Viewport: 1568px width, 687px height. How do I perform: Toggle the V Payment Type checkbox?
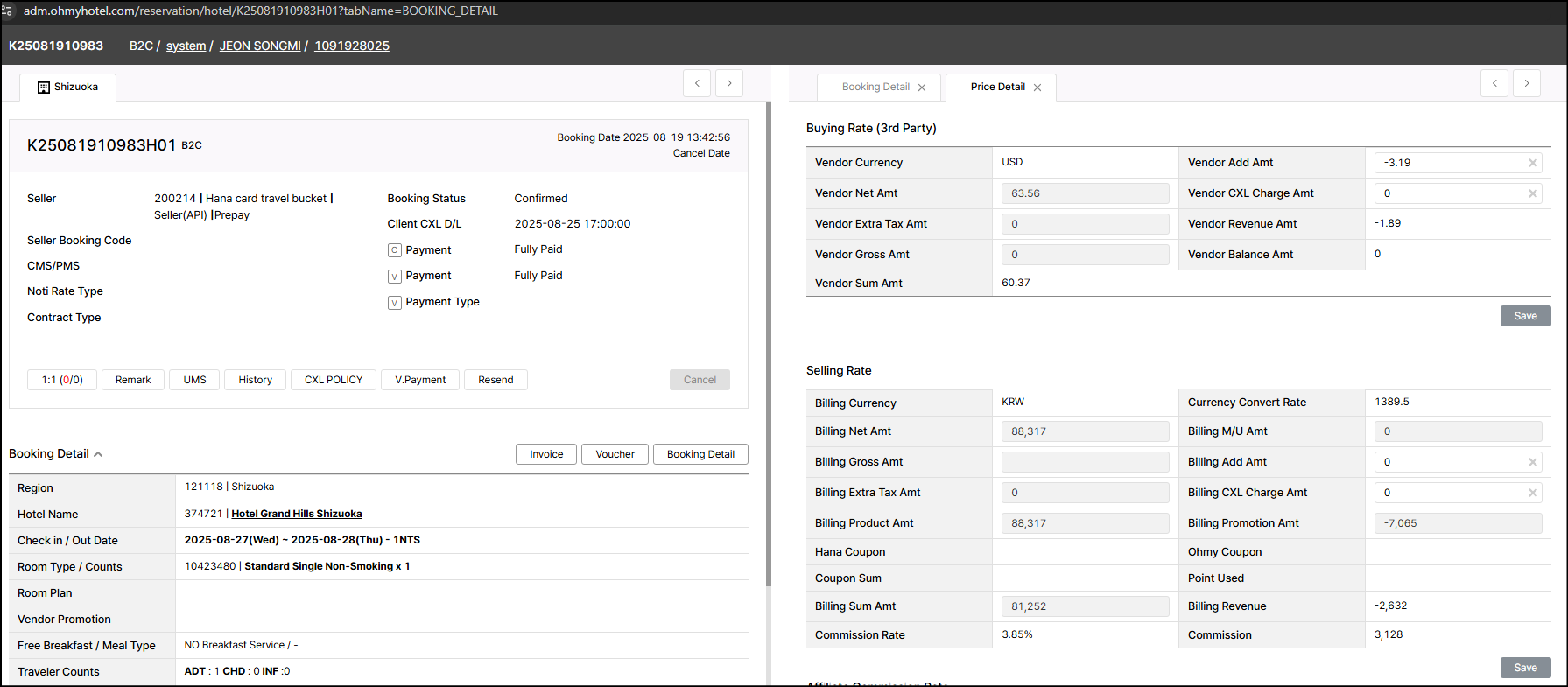click(x=395, y=303)
